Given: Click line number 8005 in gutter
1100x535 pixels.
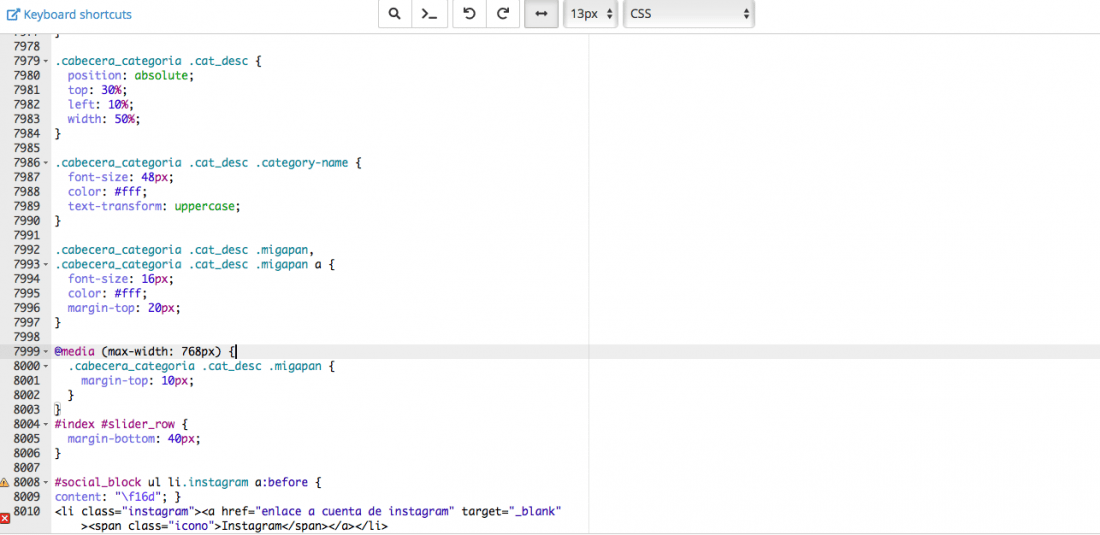Looking at the screenshot, I should [27, 439].
